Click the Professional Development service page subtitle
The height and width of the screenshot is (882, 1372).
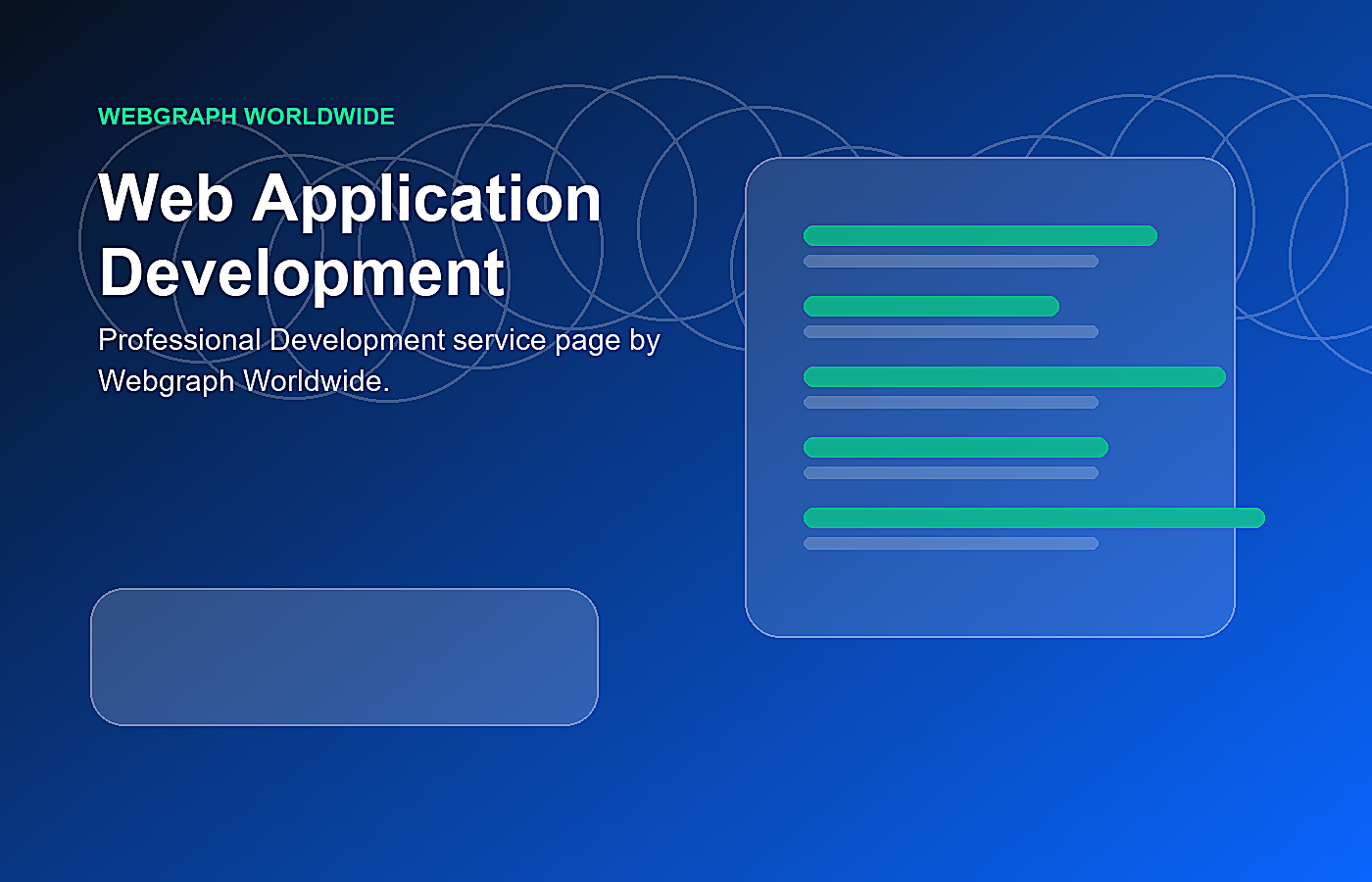coord(379,360)
